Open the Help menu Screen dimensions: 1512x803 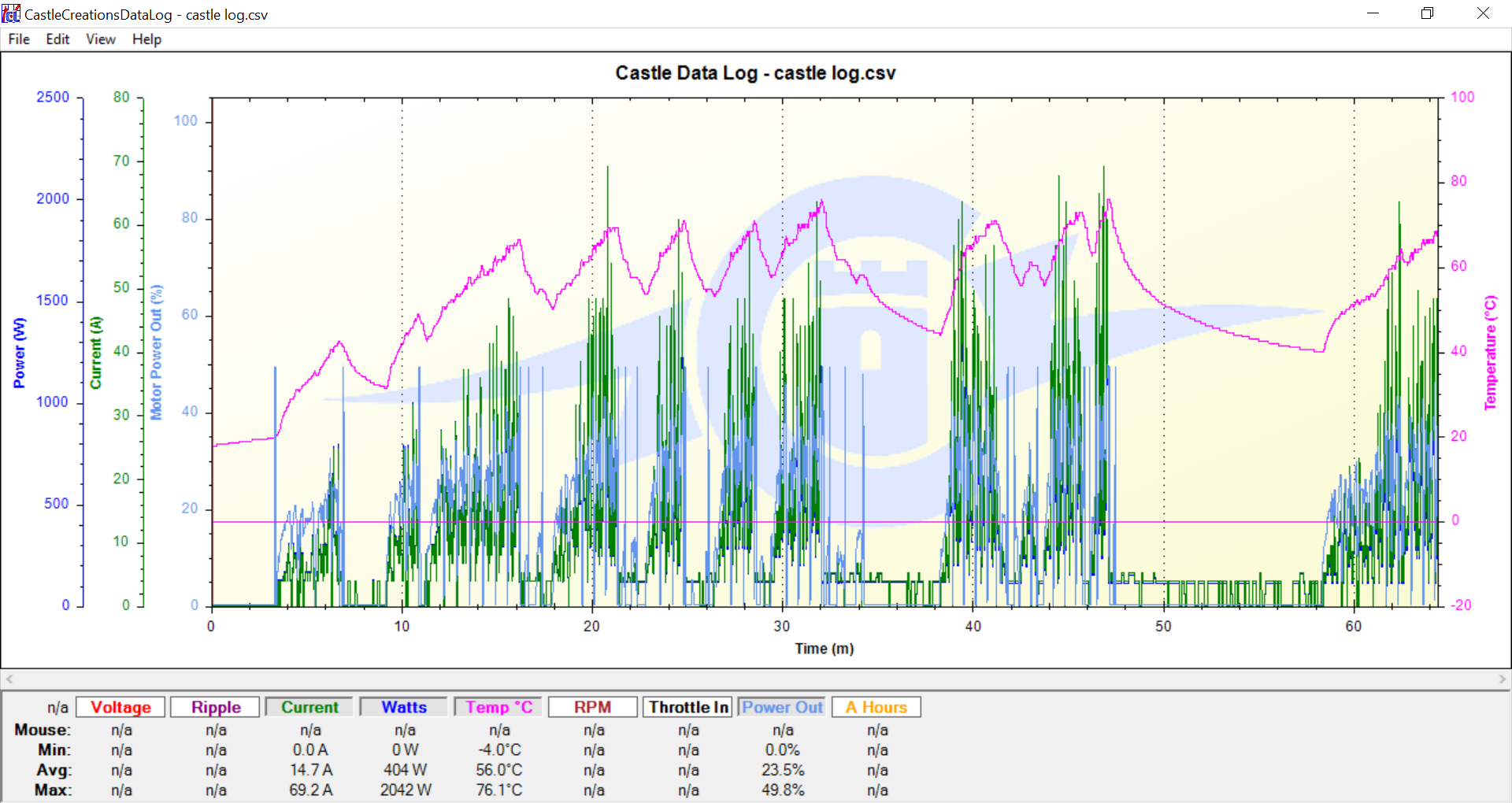[146, 39]
